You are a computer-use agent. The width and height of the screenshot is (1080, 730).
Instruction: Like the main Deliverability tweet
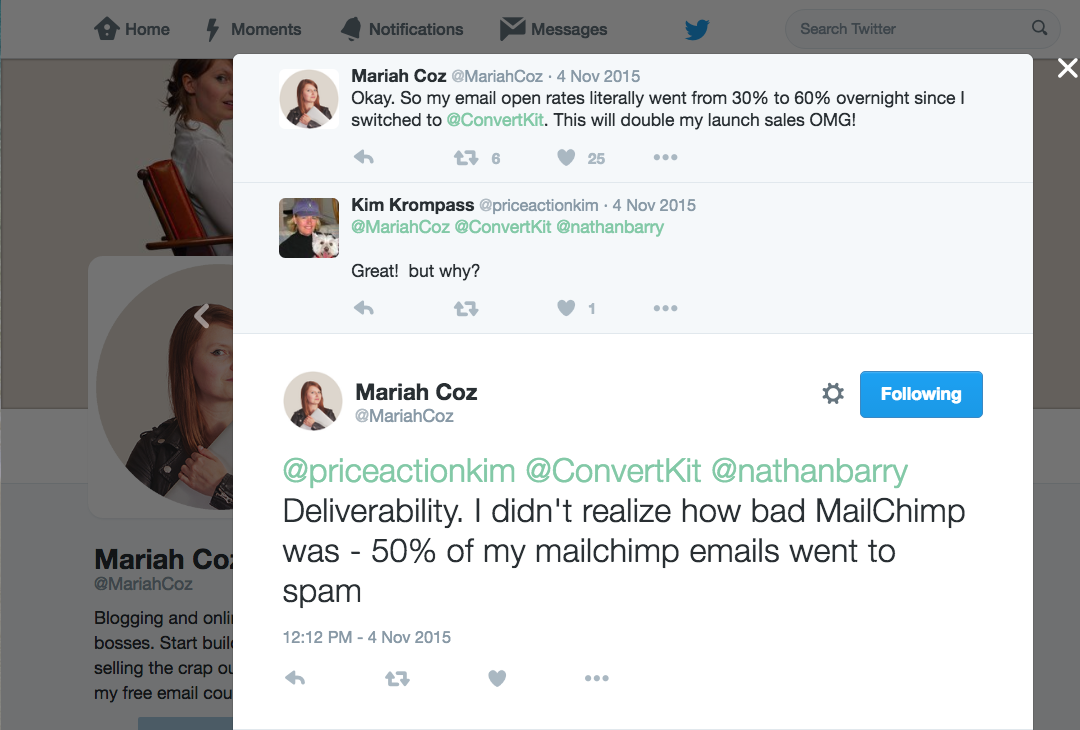click(497, 678)
